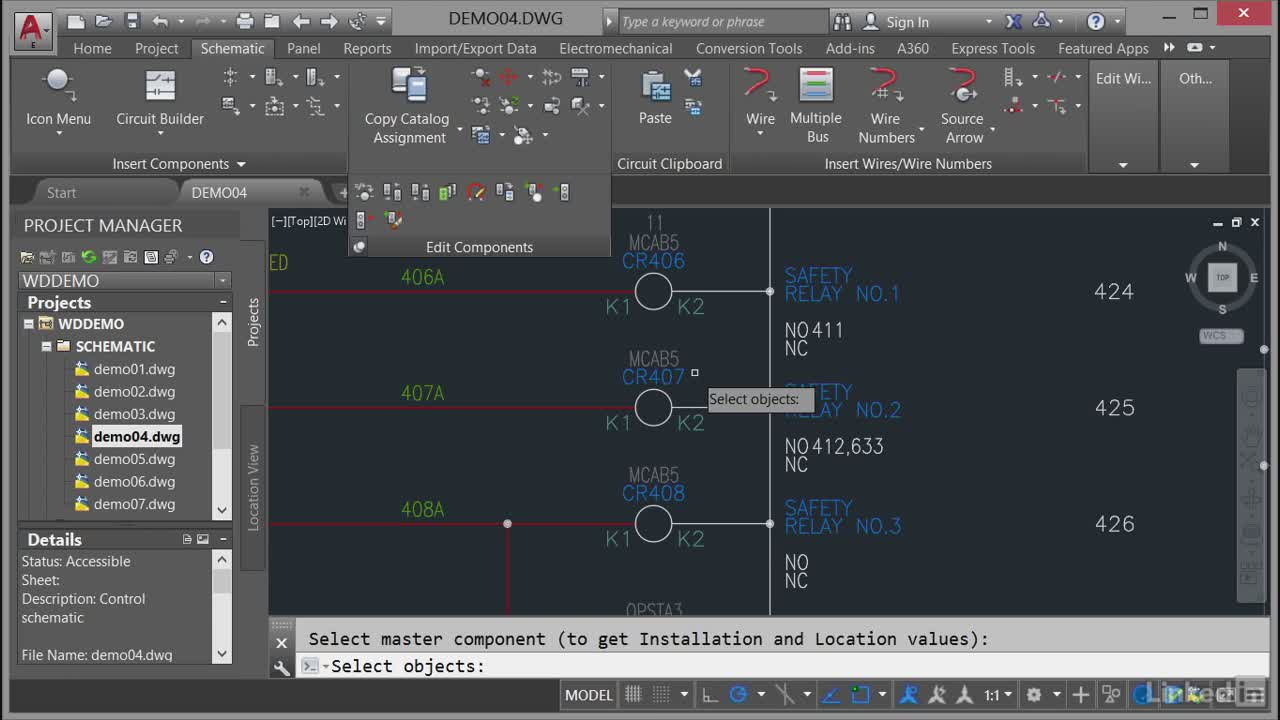Open the Autodesk Exchange X icon

pyautogui.click(x=1013, y=21)
